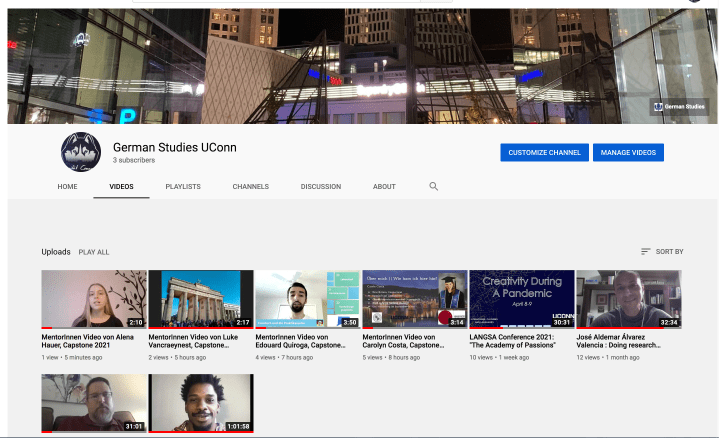The width and height of the screenshot is (719, 438).
Task: Go to the Channels tab
Action: pos(250,187)
